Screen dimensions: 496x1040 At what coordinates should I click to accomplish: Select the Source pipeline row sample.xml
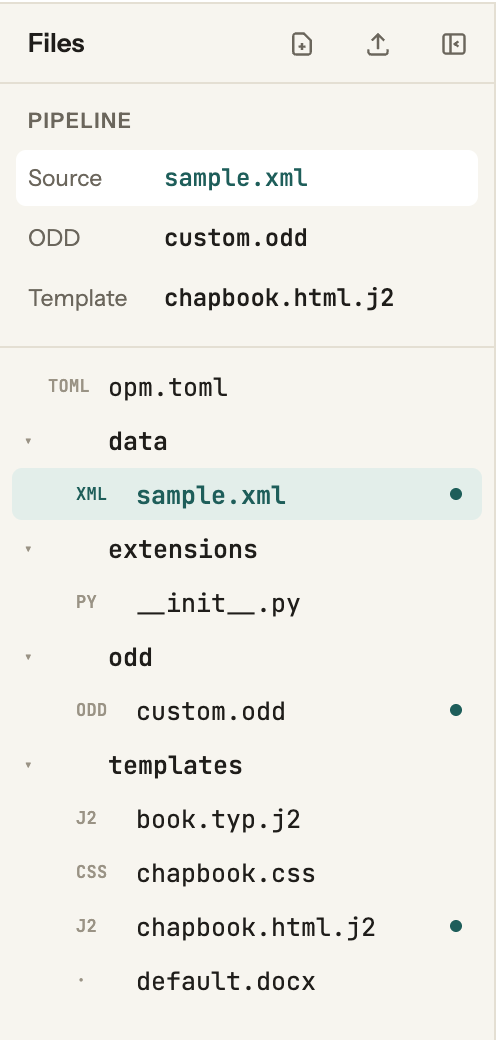[x=247, y=178]
